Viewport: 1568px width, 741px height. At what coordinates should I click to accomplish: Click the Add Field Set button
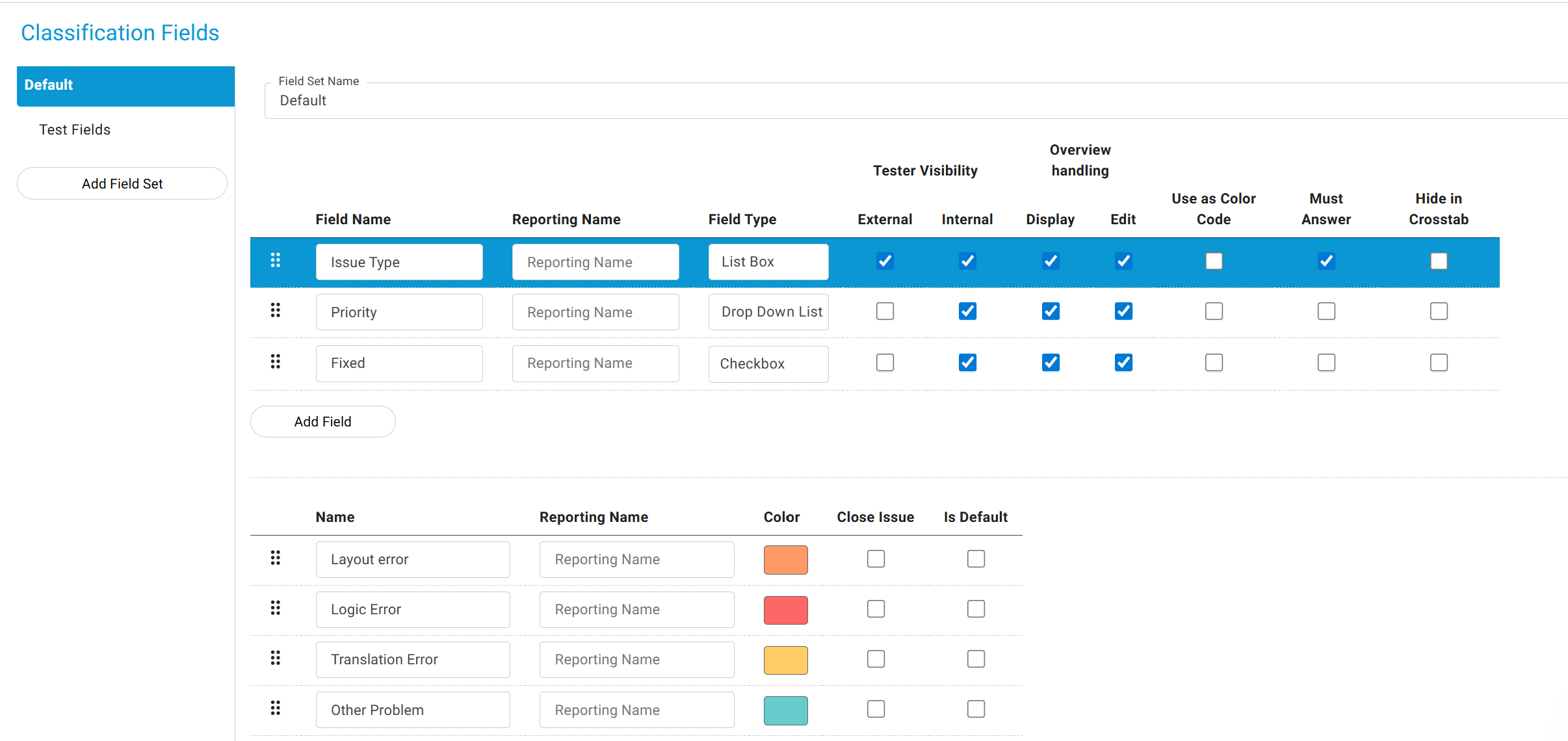point(122,184)
